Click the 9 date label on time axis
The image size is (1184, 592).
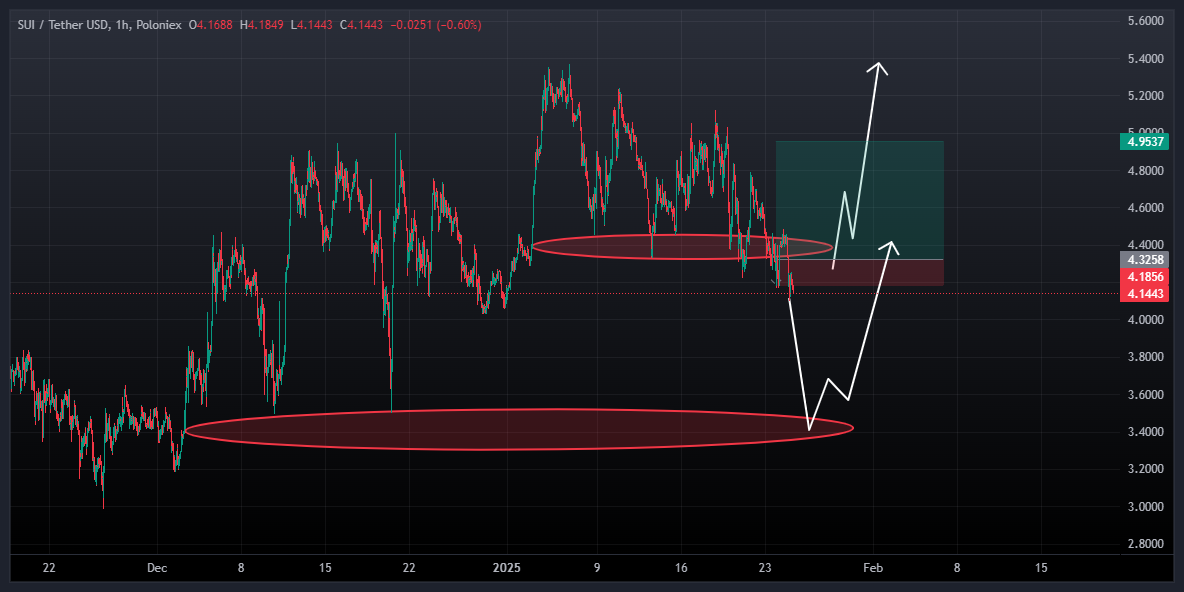pyautogui.click(x=596, y=568)
